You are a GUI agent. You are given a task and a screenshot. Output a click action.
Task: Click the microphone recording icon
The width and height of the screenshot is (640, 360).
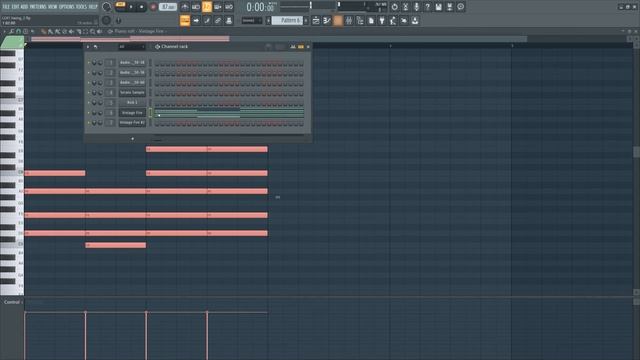pos(416,7)
